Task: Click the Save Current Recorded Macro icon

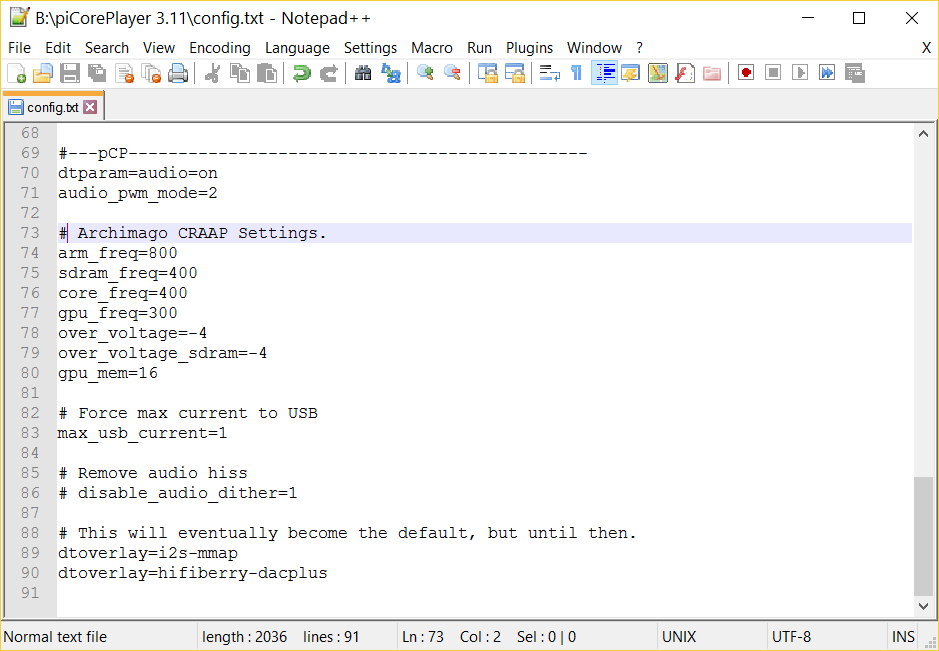Action: (855, 73)
